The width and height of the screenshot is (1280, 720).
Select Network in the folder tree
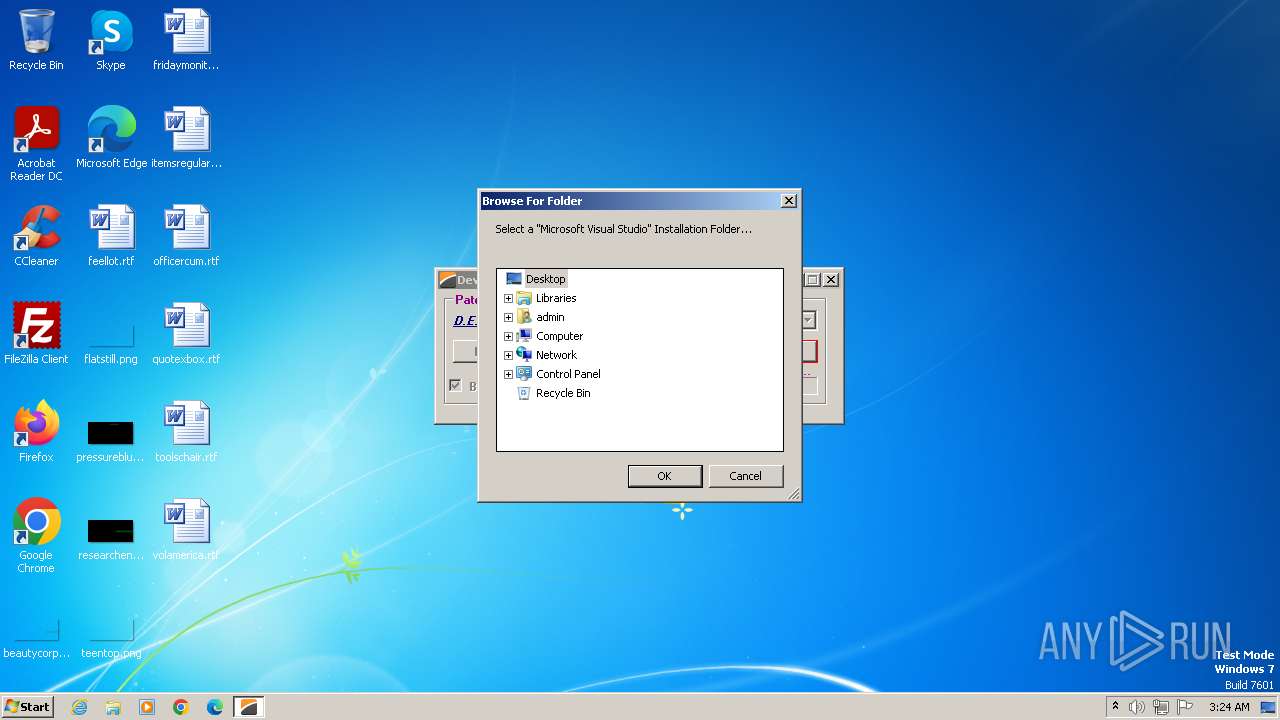click(x=556, y=355)
